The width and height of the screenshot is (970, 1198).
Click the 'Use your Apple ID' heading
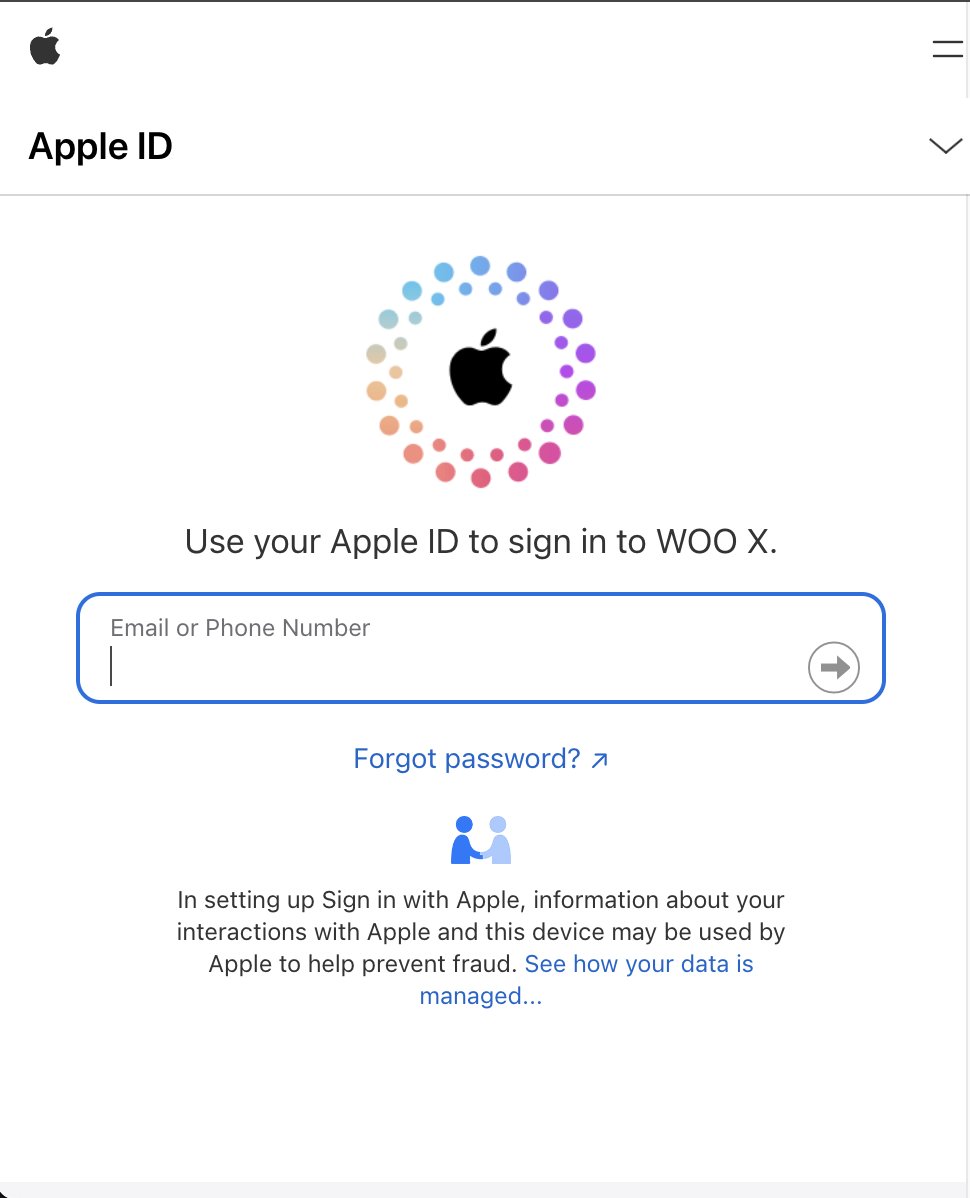[480, 542]
